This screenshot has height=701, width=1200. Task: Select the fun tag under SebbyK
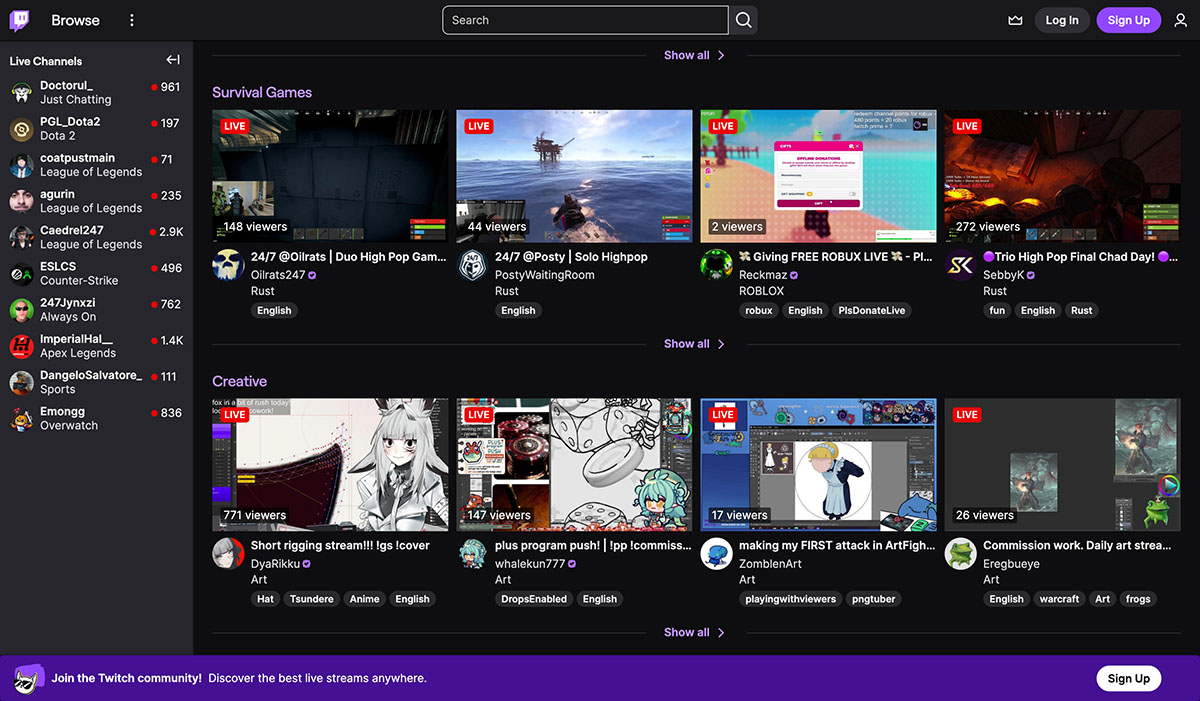pyautogui.click(x=997, y=310)
